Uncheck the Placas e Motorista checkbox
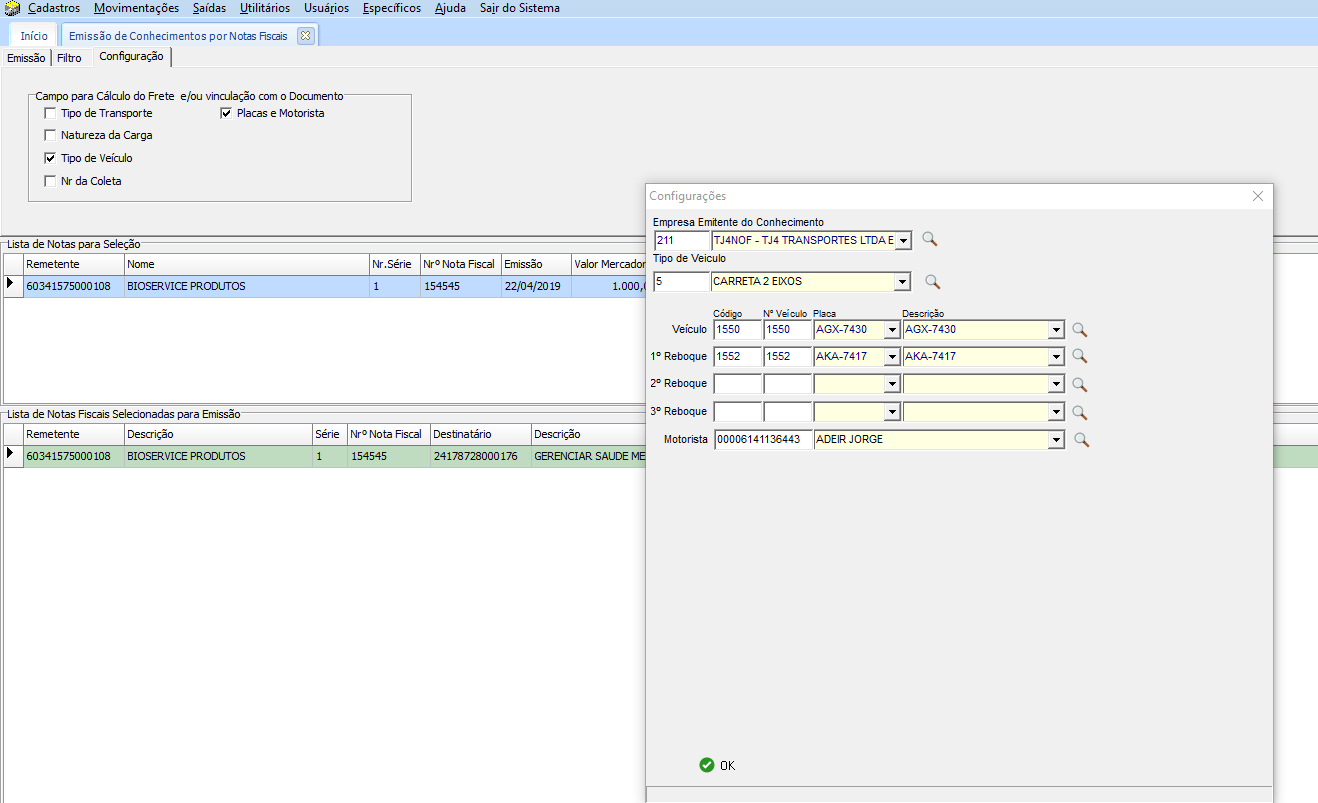The image size is (1318, 803). (226, 114)
